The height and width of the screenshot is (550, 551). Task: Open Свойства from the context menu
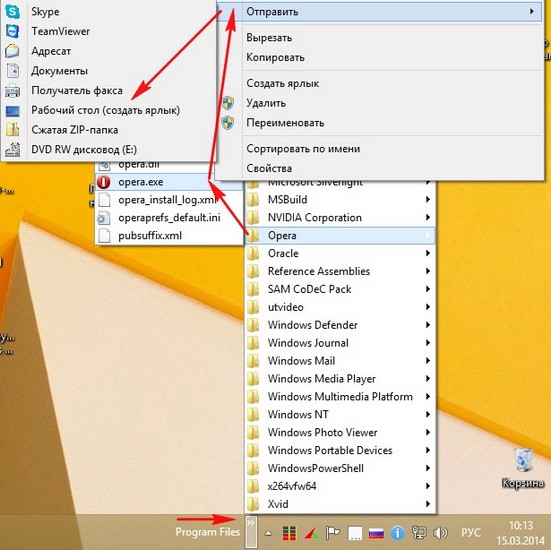pyautogui.click(x=380, y=168)
